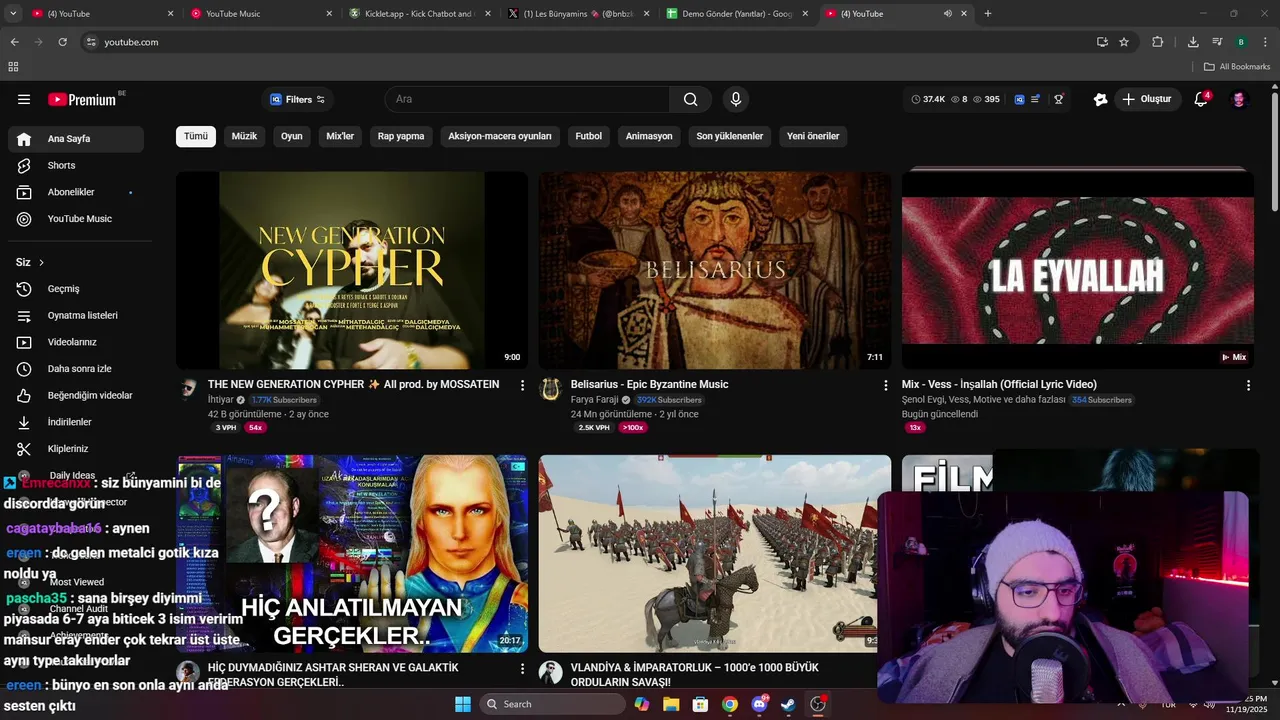Open the browser extensions puzzle icon
The height and width of the screenshot is (720, 1280).
[1158, 42]
